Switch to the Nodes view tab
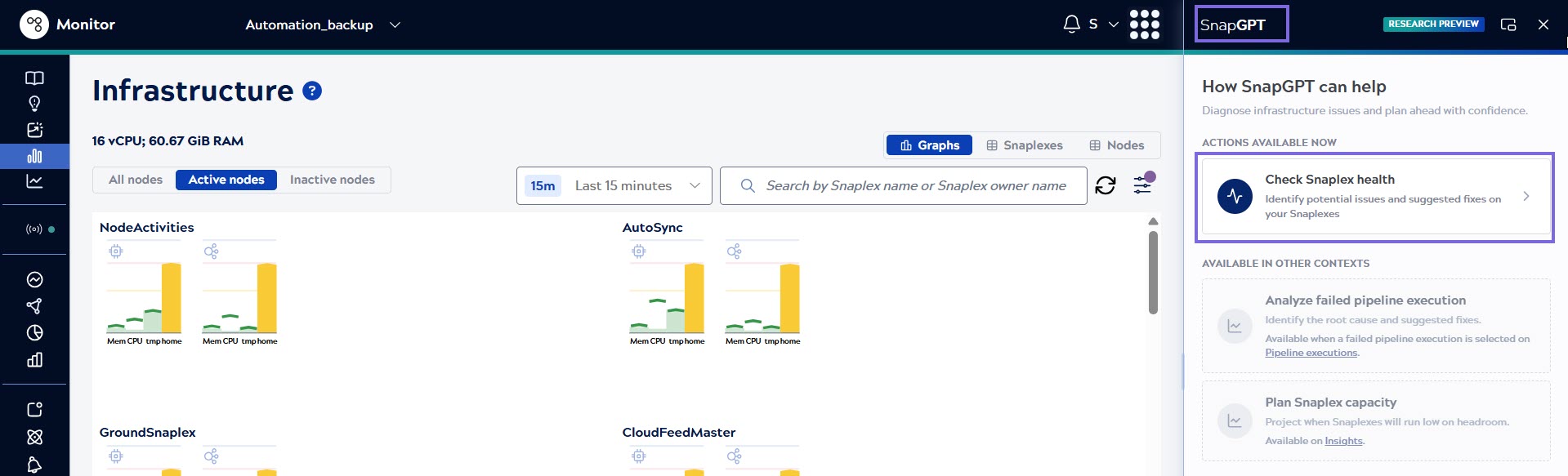The width and height of the screenshot is (1568, 476). [x=1117, y=145]
